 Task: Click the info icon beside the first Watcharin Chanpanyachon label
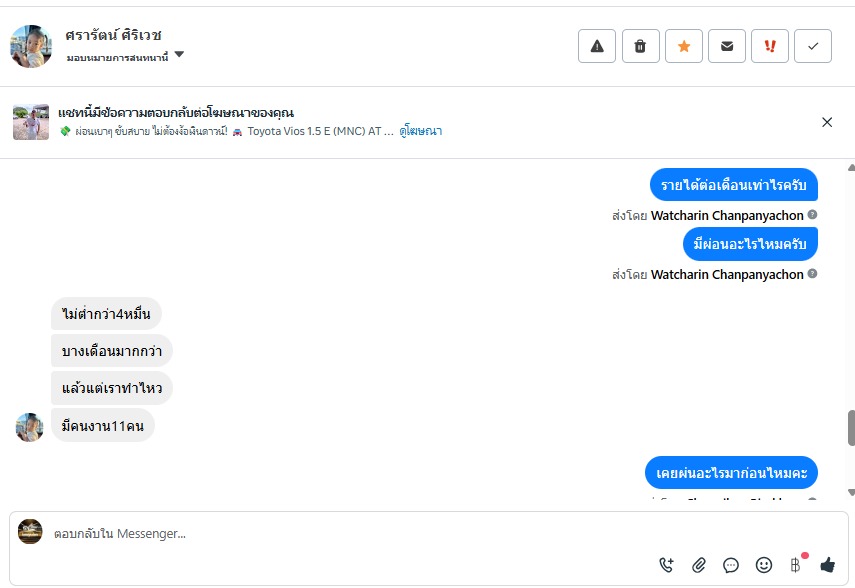pos(813,215)
